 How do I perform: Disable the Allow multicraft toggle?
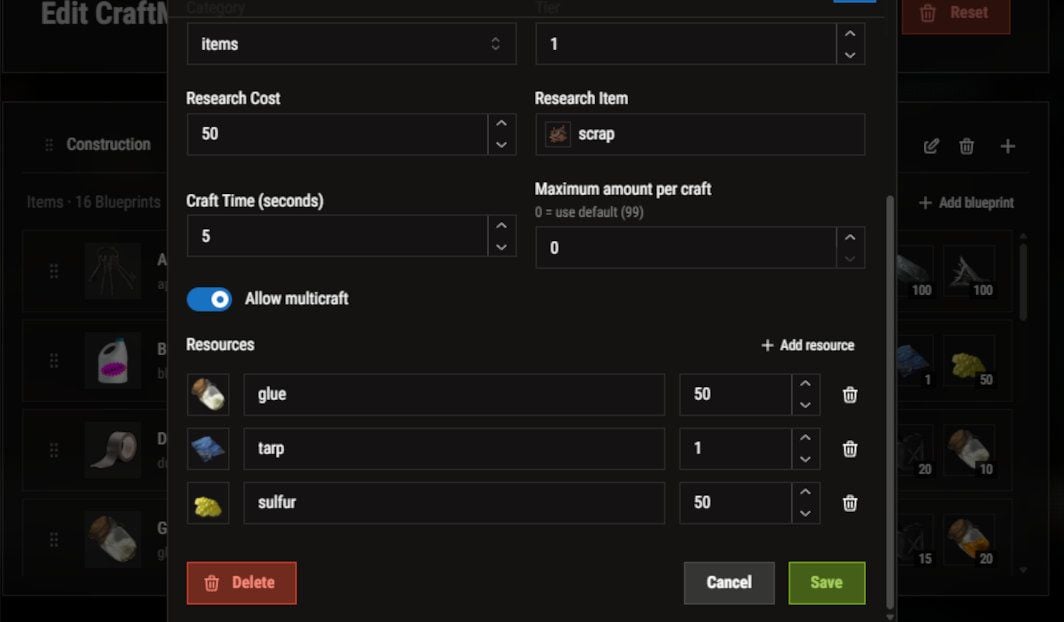tap(209, 299)
